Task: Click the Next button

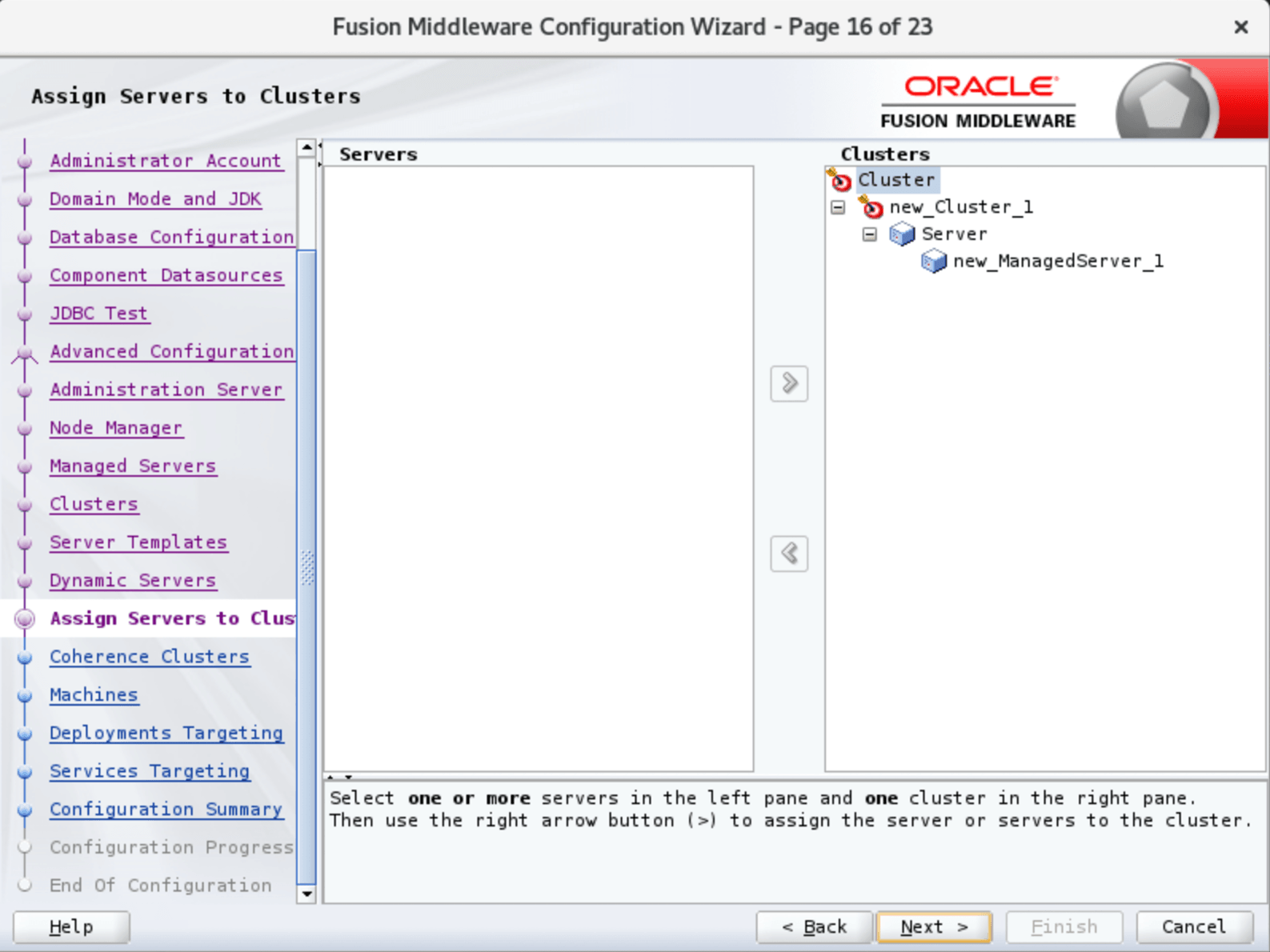Action: (934, 927)
